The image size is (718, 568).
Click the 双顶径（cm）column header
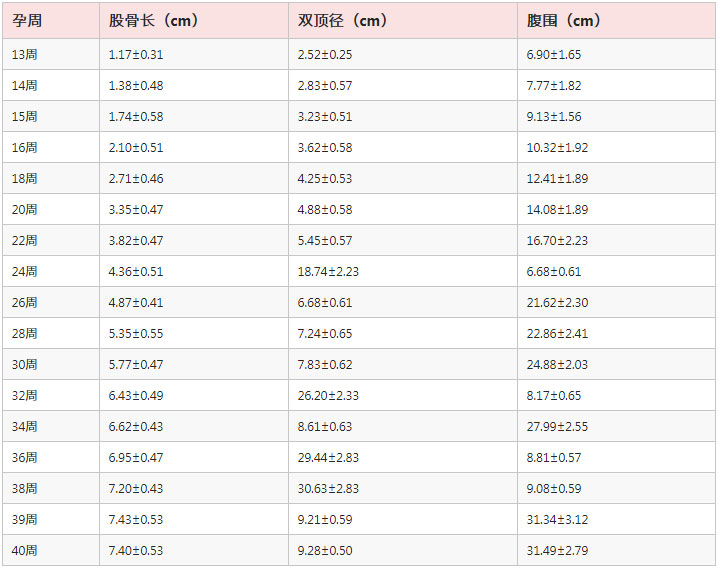pyautogui.click(x=342, y=20)
